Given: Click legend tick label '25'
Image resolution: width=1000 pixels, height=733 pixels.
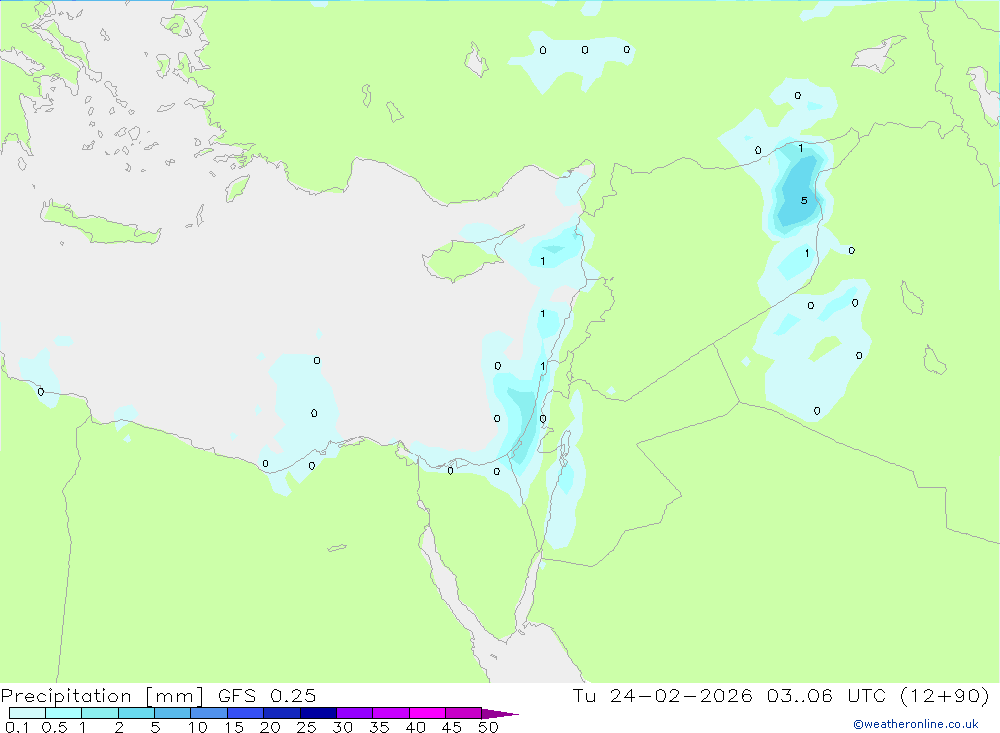Looking at the screenshot, I should [306, 727].
